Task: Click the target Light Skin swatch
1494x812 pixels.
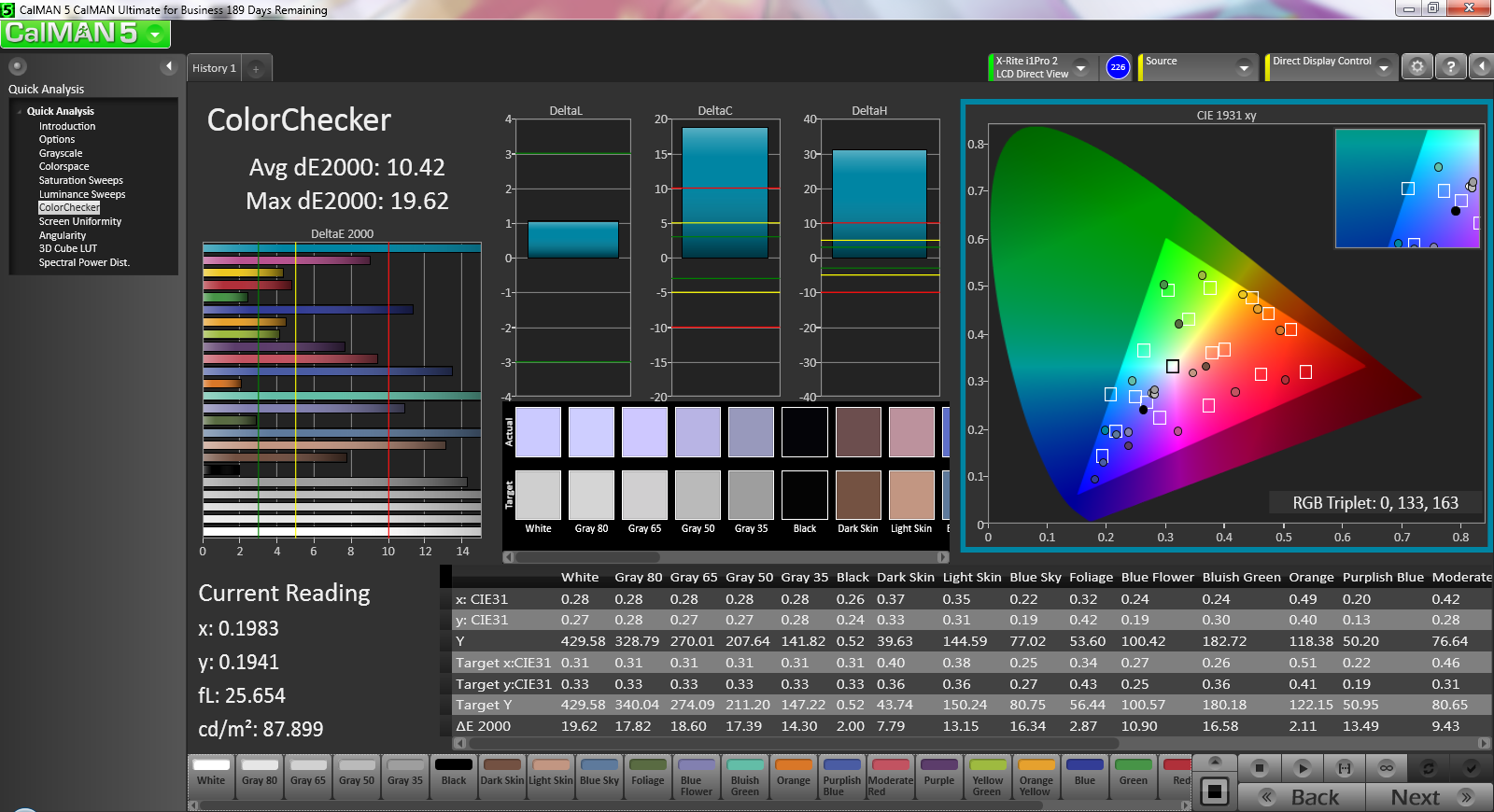Action: point(911,495)
